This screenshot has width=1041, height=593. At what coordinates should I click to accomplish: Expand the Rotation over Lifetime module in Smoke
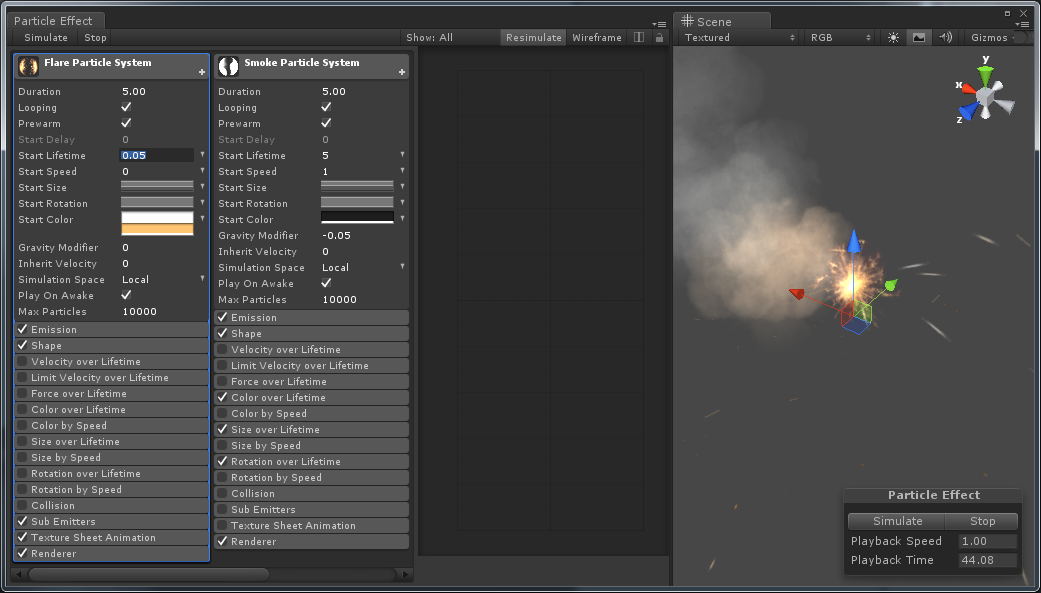[311, 462]
